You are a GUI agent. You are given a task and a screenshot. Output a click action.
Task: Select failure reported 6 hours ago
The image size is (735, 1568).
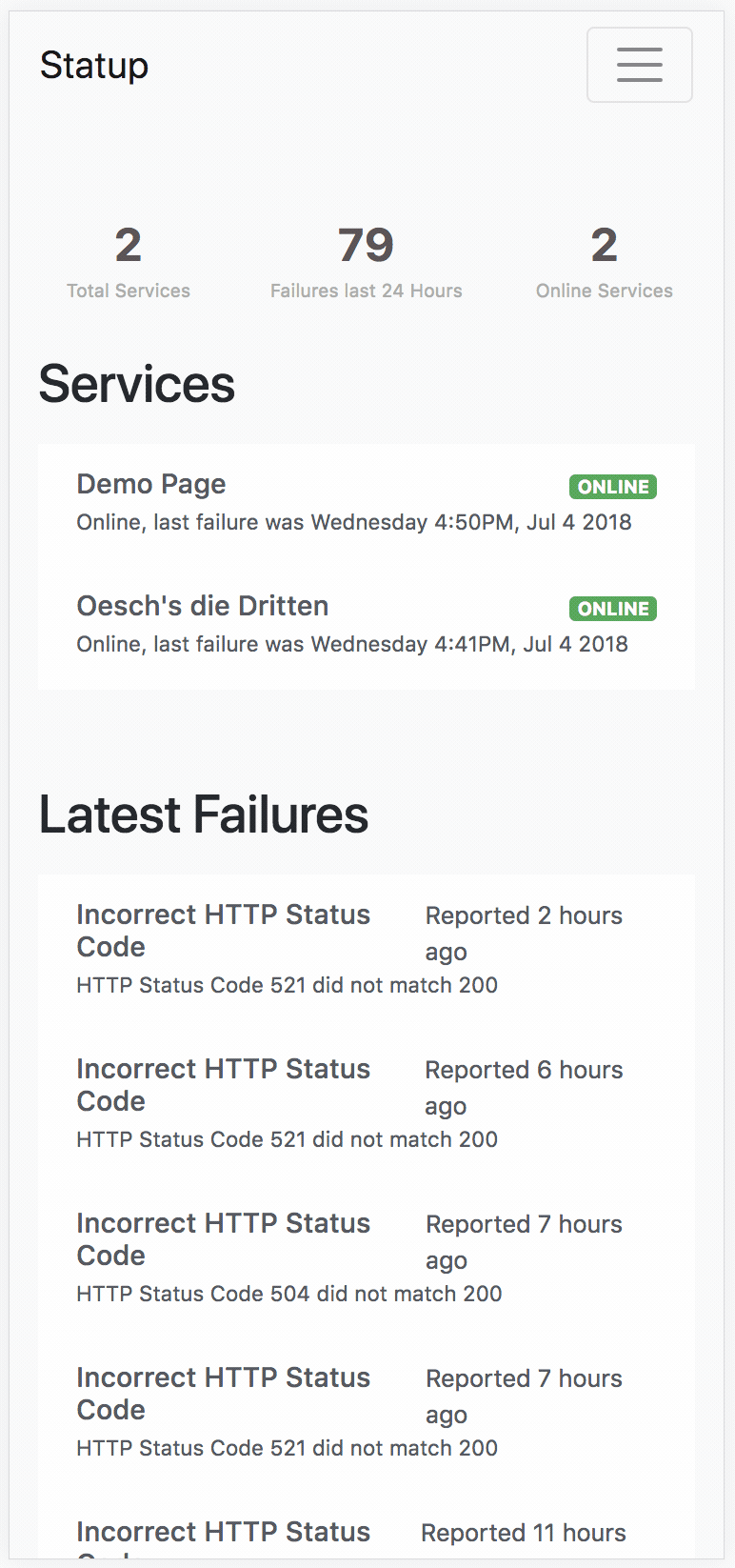click(223, 1084)
